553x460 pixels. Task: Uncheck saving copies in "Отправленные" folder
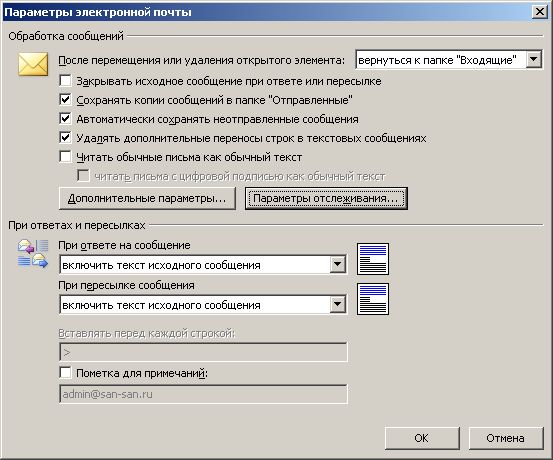(x=65, y=100)
